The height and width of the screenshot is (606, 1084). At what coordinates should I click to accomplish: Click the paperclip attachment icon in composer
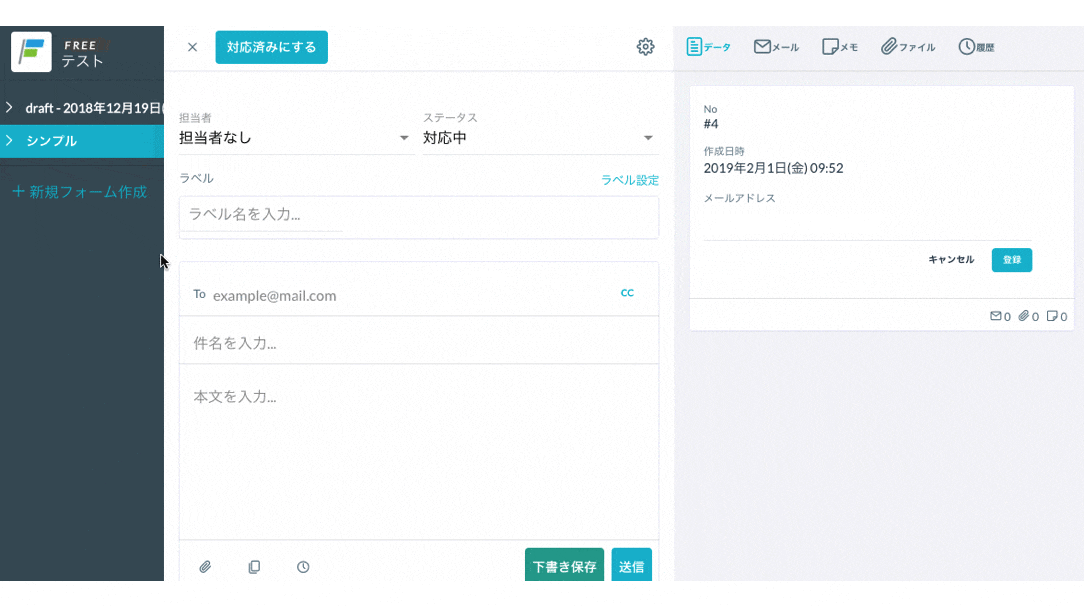click(205, 567)
